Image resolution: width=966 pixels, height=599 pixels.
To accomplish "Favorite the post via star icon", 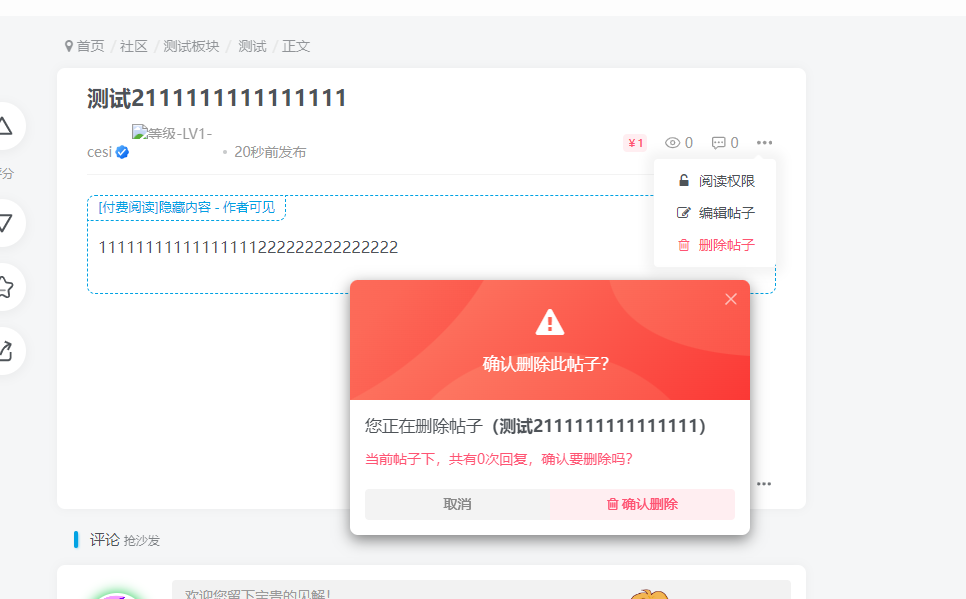I will (x=5, y=287).
